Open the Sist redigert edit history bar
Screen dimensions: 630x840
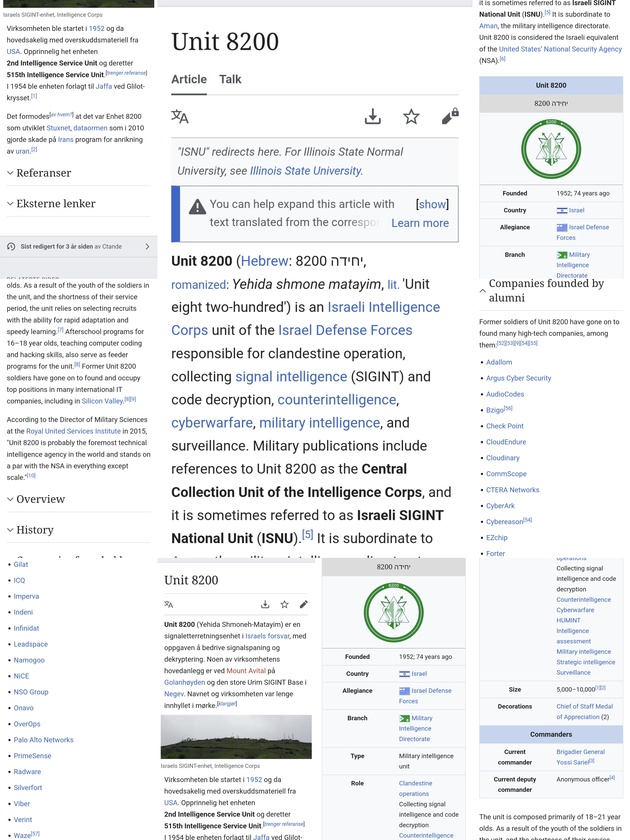point(78,246)
